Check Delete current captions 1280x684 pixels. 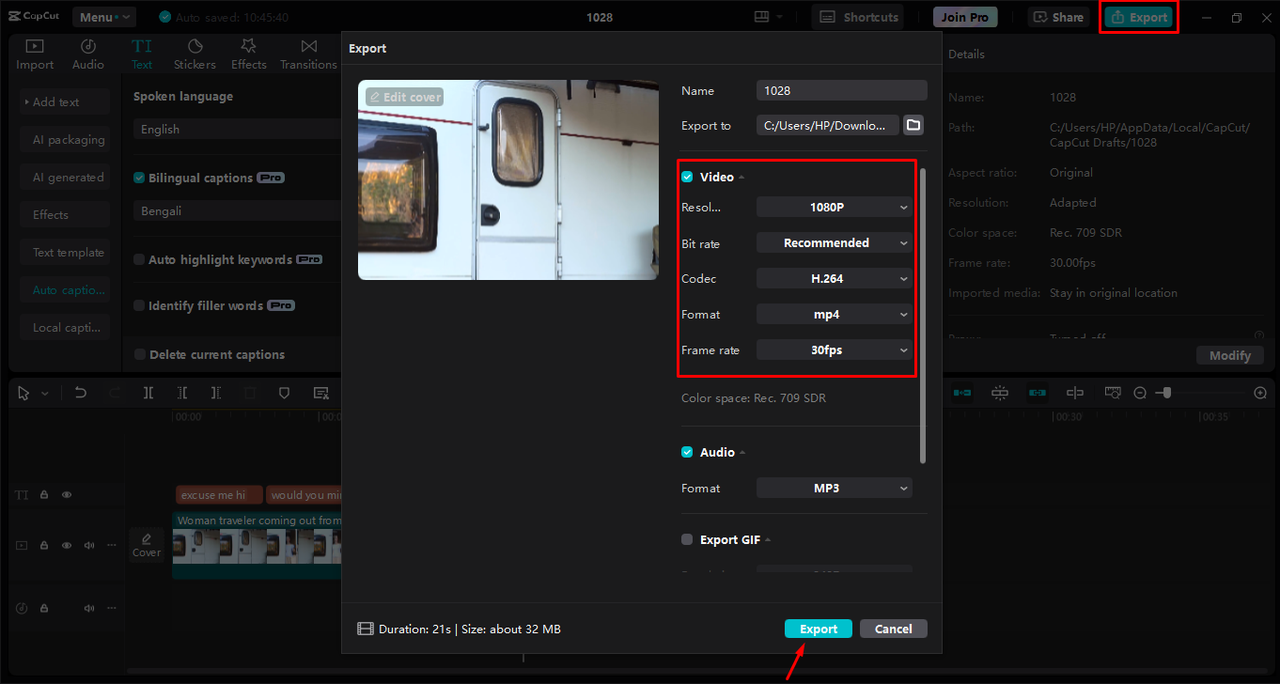[140, 354]
